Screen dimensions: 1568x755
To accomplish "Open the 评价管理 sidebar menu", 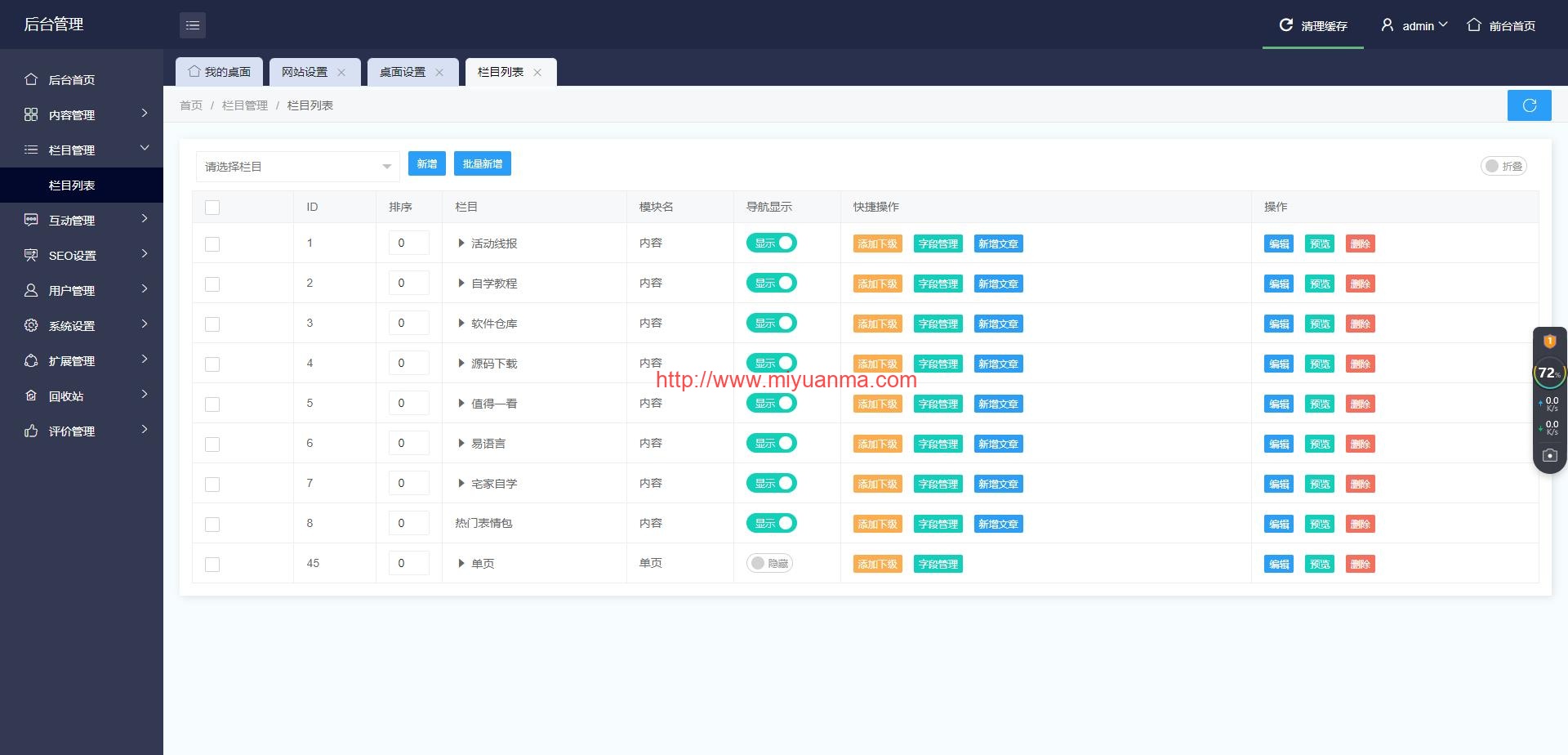I will click(82, 431).
